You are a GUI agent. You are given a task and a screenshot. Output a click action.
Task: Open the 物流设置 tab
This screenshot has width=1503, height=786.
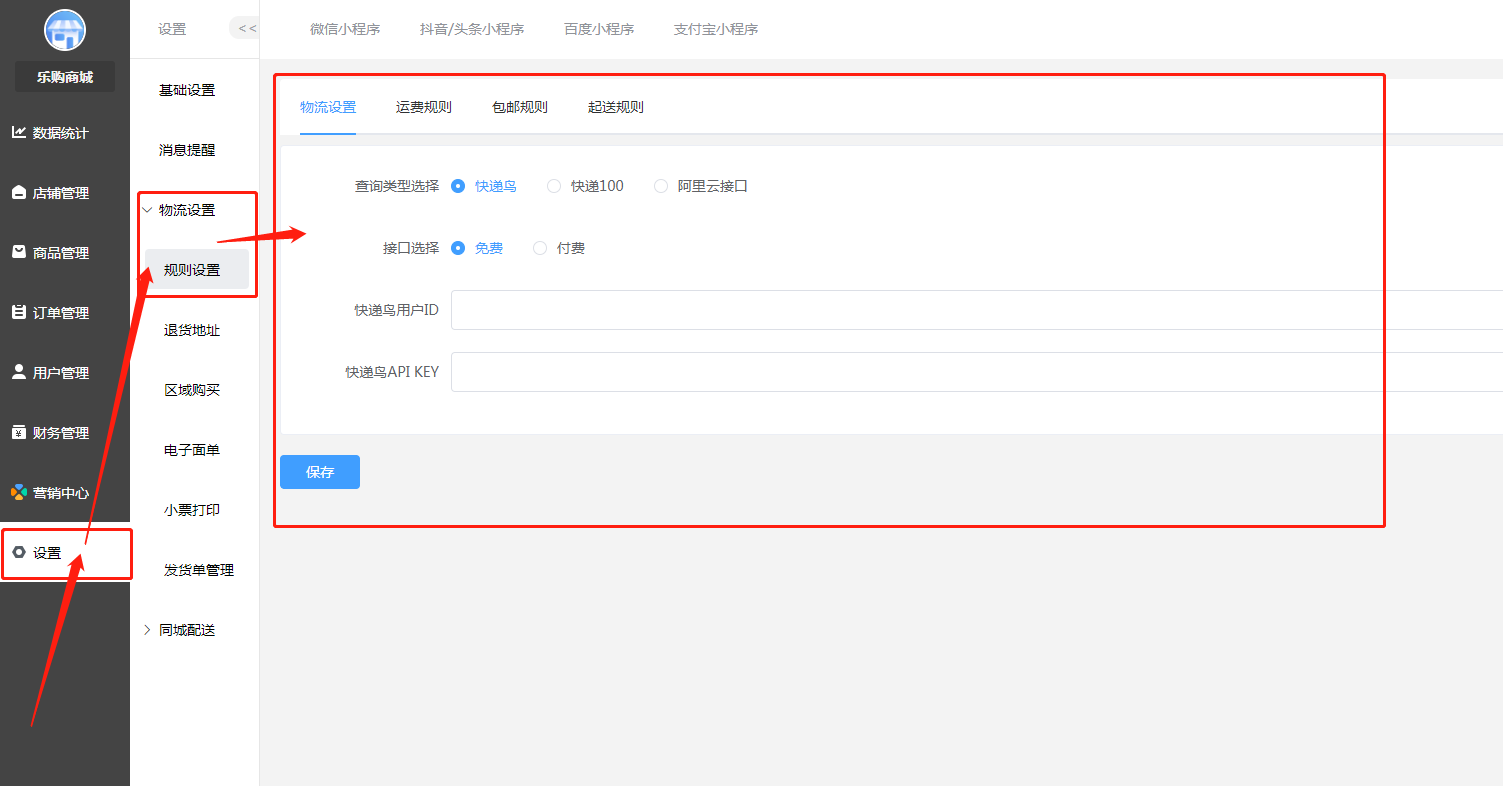point(328,107)
